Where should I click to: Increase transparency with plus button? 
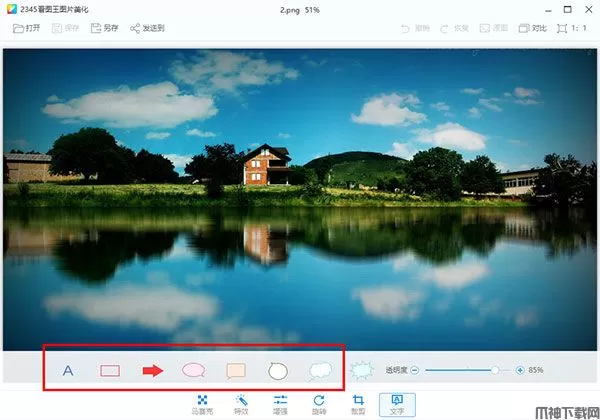pos(520,370)
